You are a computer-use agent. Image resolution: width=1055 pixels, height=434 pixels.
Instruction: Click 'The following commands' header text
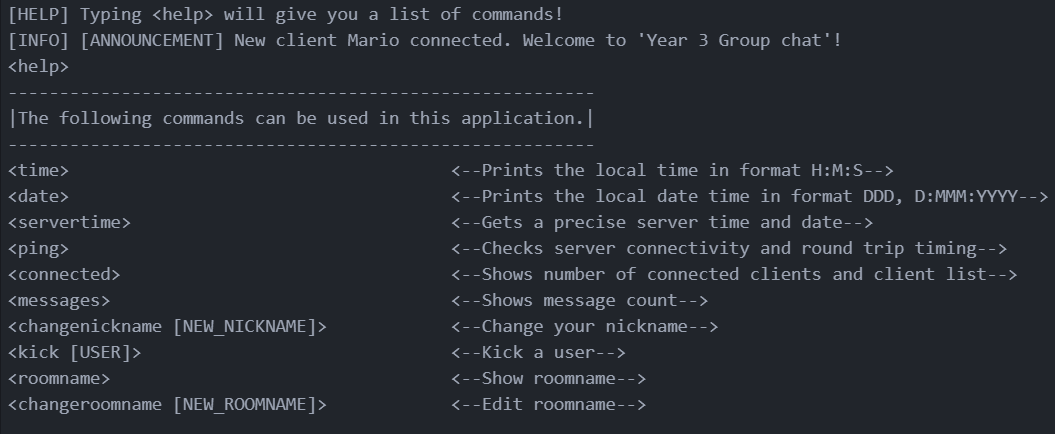pos(301,119)
